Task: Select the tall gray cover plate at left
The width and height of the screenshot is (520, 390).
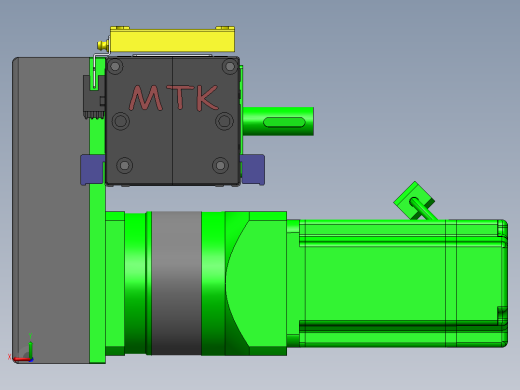Action: coord(51,210)
